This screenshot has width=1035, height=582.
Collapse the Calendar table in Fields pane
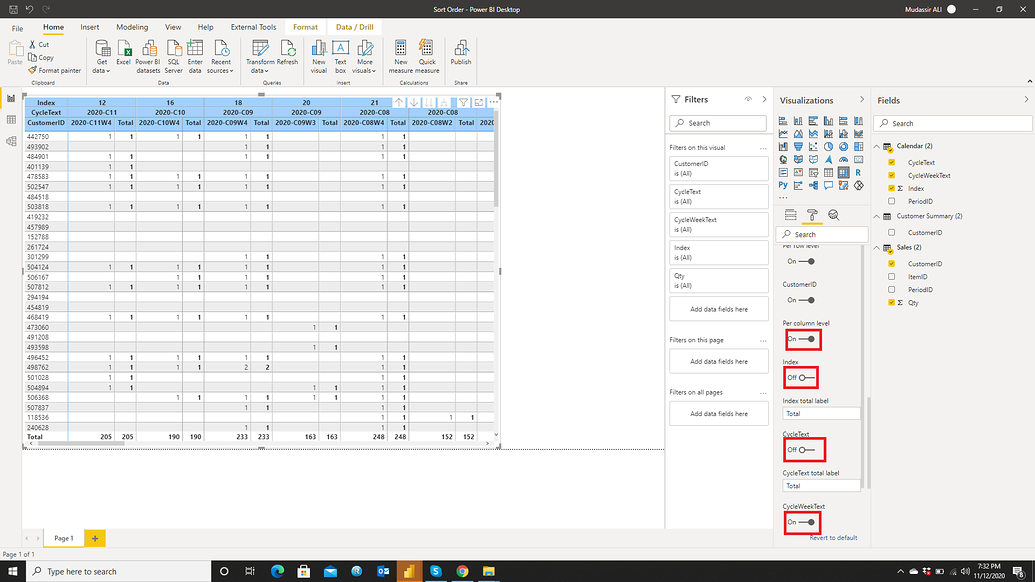[x=877, y=146]
